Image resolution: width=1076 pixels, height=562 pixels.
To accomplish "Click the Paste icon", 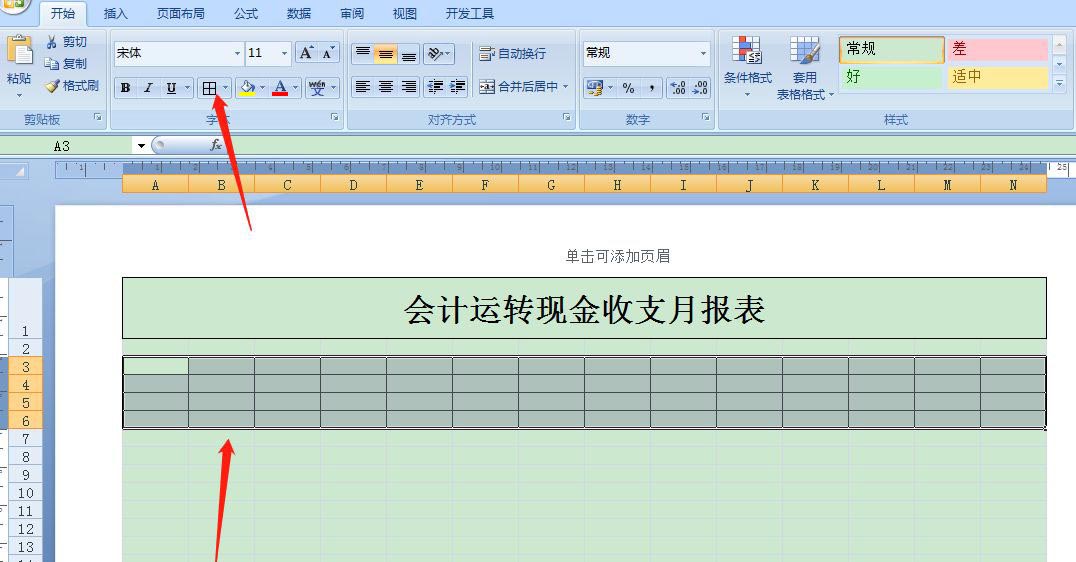I will coord(19,51).
